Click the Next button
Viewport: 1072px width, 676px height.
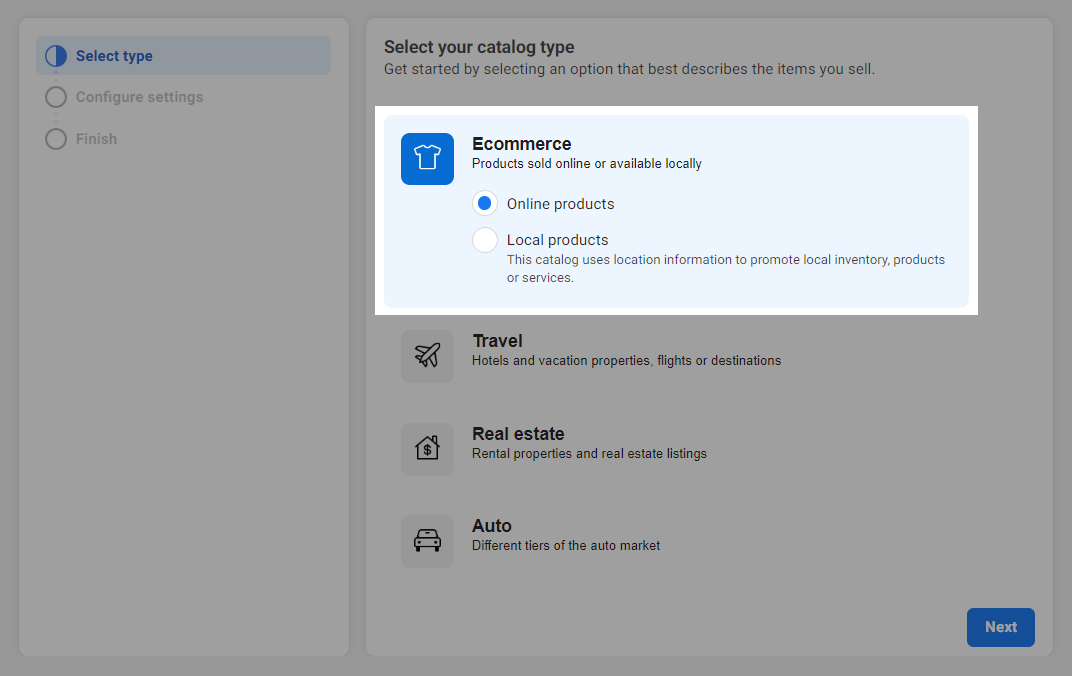(x=1000, y=627)
